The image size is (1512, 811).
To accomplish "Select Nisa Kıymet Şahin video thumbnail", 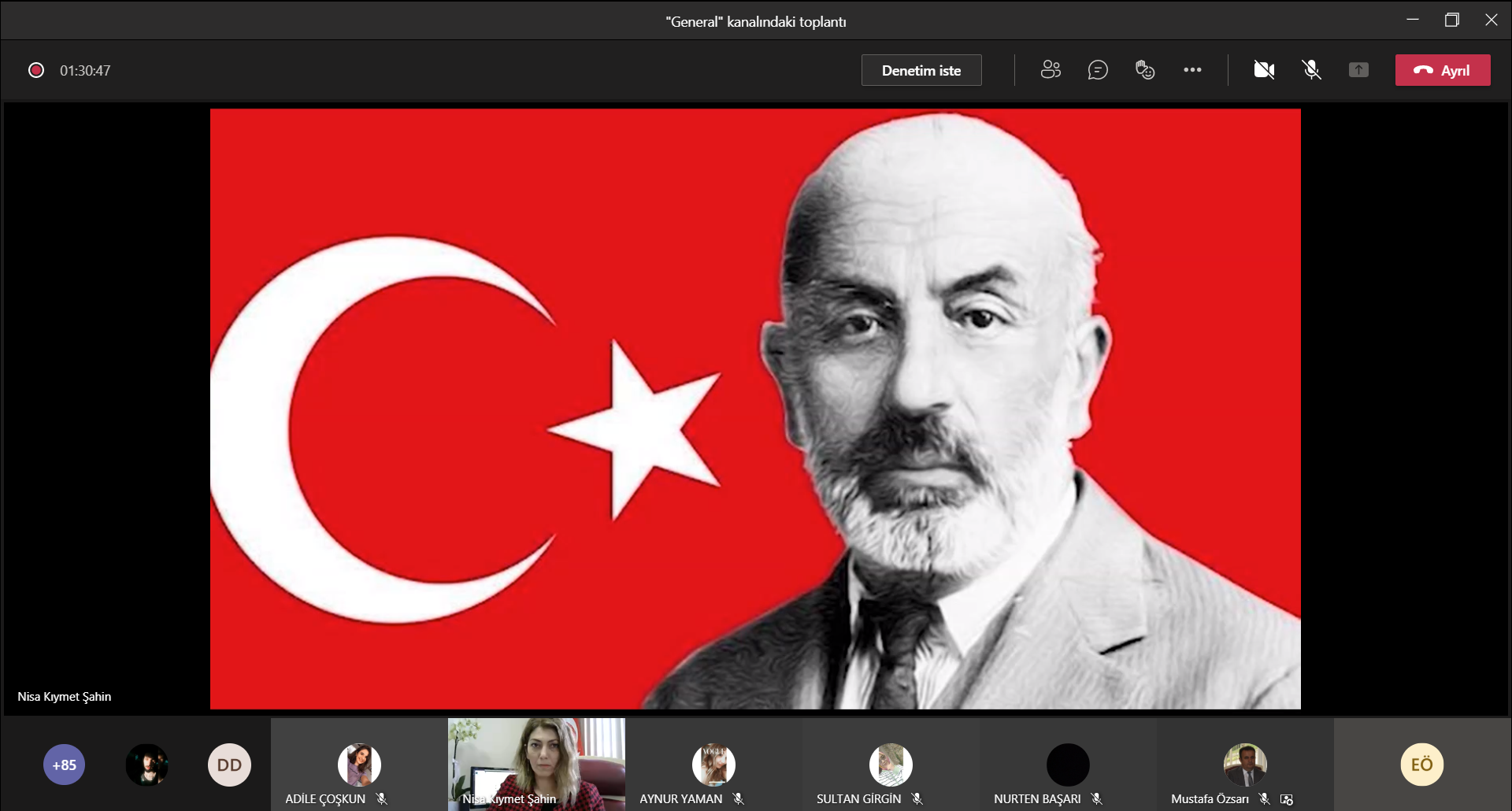I will (x=536, y=765).
